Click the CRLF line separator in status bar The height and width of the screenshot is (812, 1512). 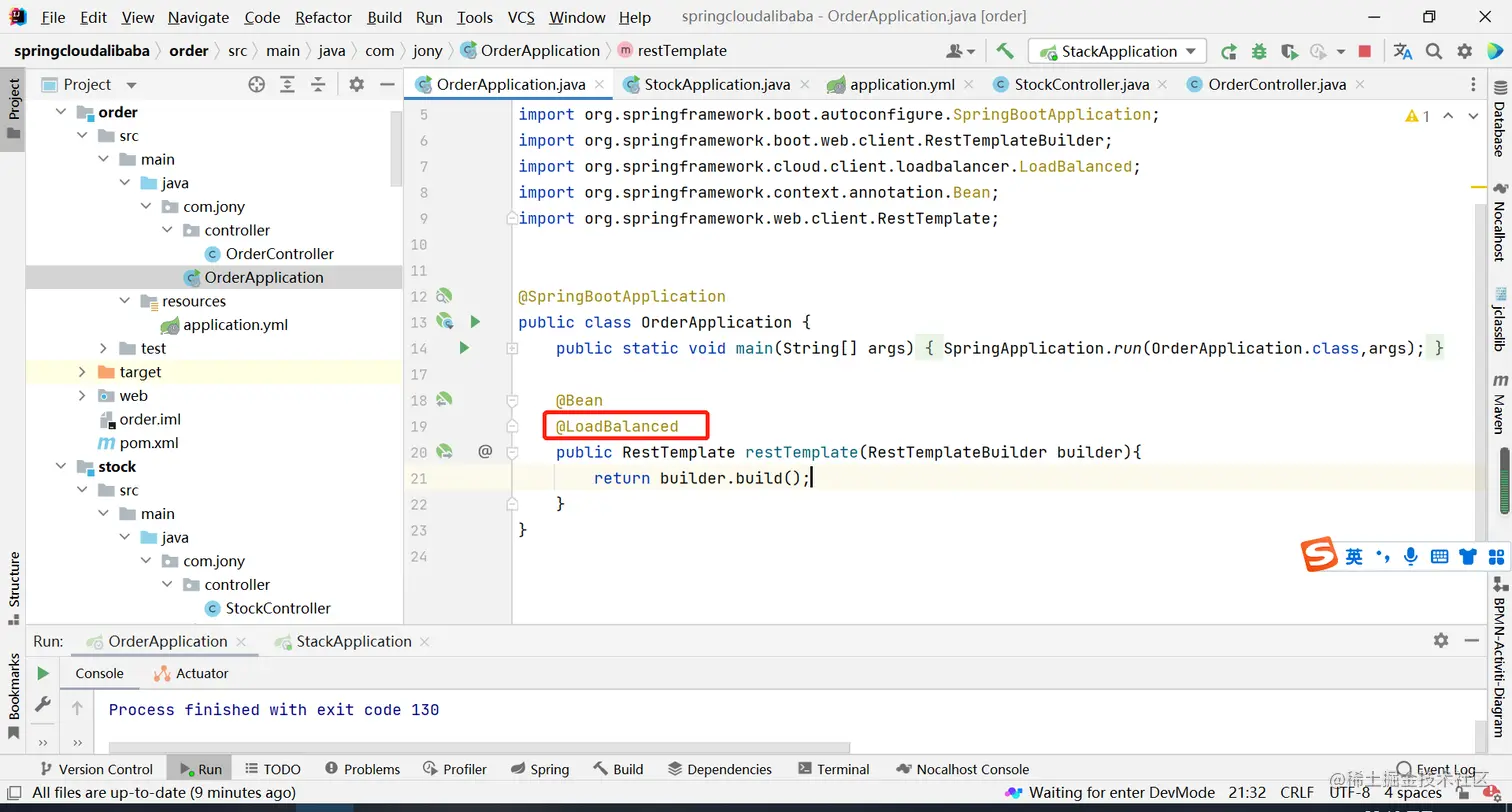click(x=1297, y=793)
